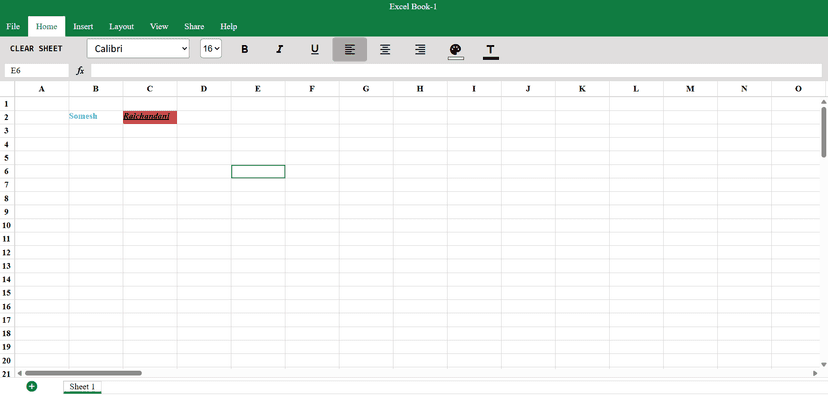Select row header 10
Image resolution: width=828 pixels, height=396 pixels.
(x=7, y=225)
